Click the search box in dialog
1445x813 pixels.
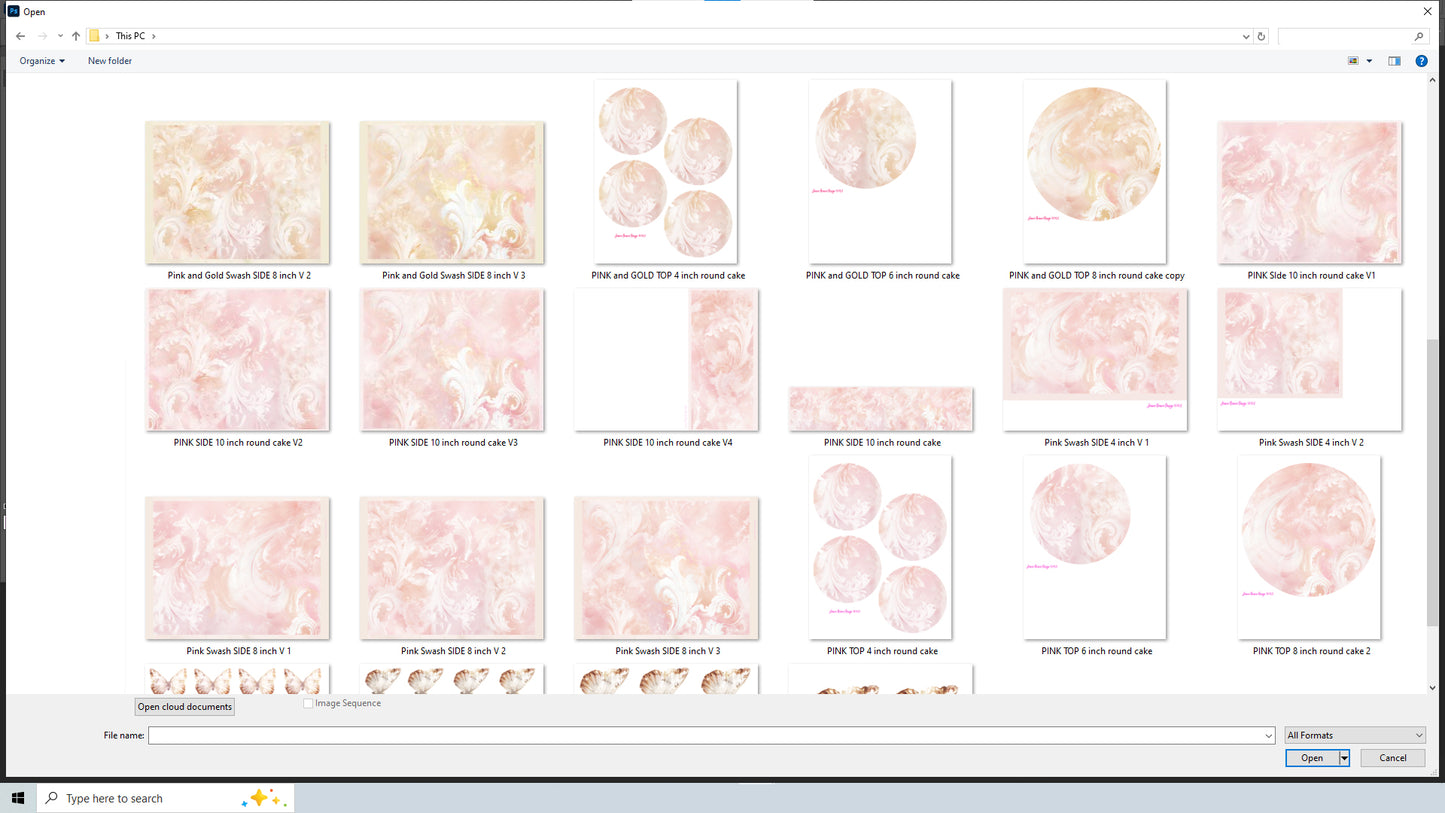[x=1352, y=36]
